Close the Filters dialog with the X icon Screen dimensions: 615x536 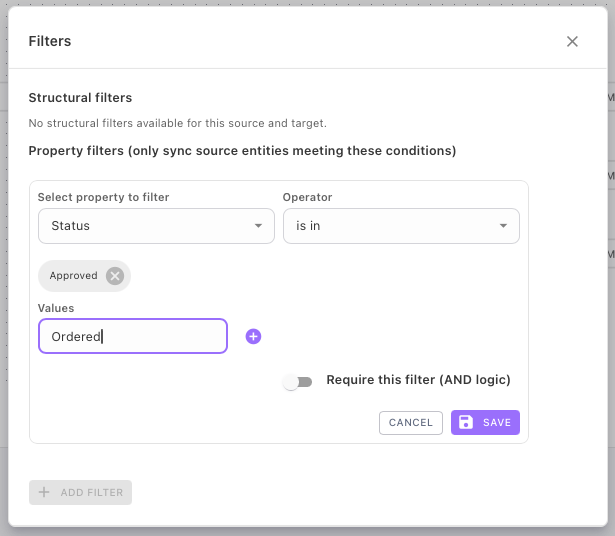point(572,41)
